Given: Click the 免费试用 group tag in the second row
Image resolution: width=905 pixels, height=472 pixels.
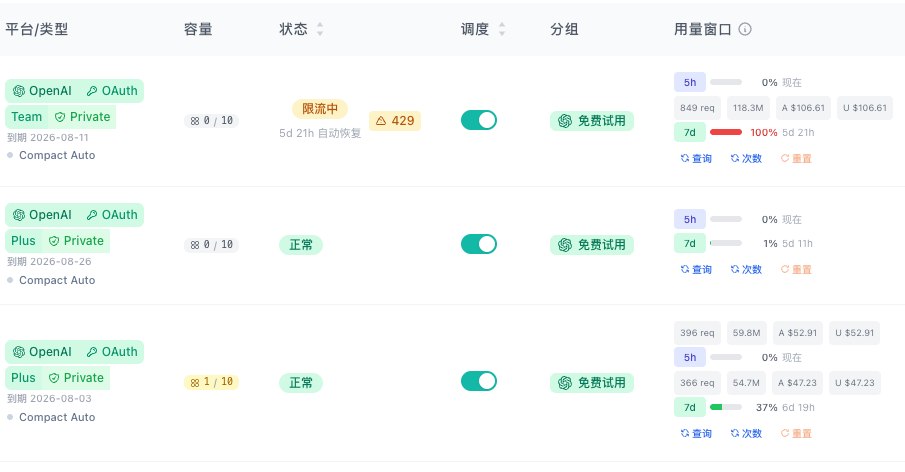Looking at the screenshot, I should click(592, 245).
